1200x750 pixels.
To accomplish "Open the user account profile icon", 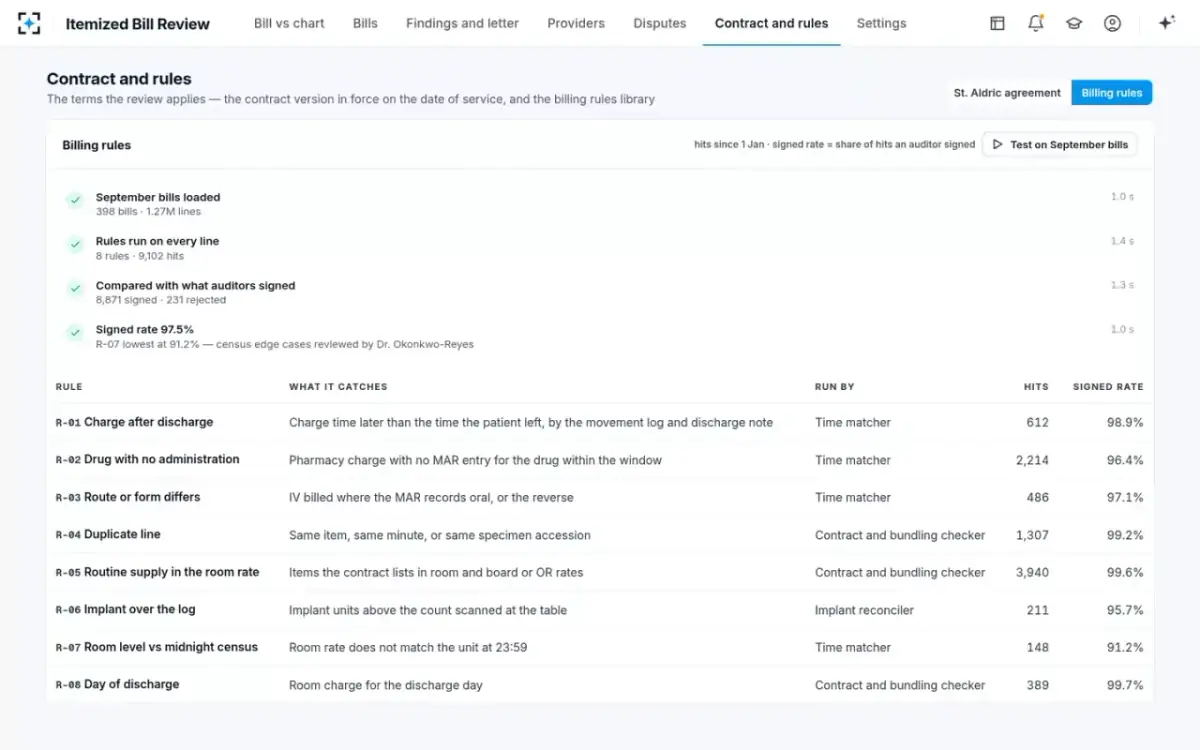I will coord(1112,23).
